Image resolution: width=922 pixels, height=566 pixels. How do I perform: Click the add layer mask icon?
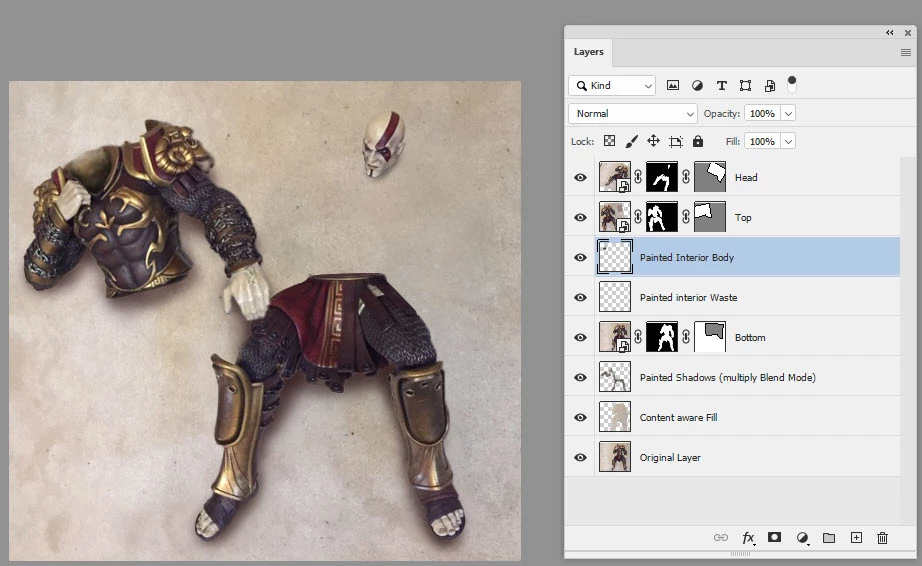pos(774,538)
